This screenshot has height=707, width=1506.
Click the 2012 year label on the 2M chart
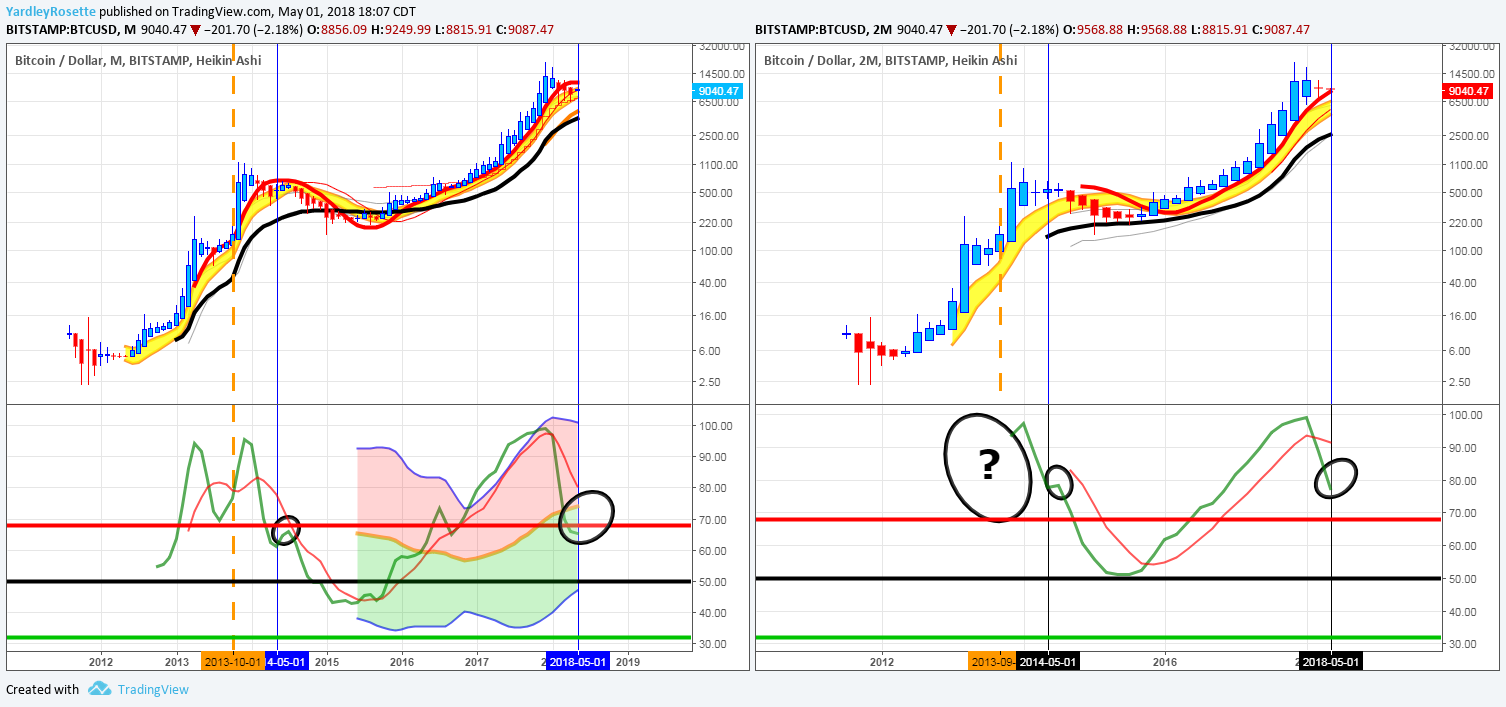click(x=881, y=661)
